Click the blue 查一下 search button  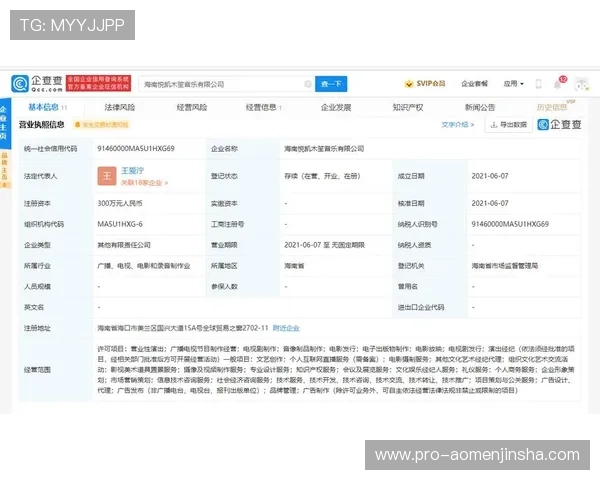pos(331,84)
